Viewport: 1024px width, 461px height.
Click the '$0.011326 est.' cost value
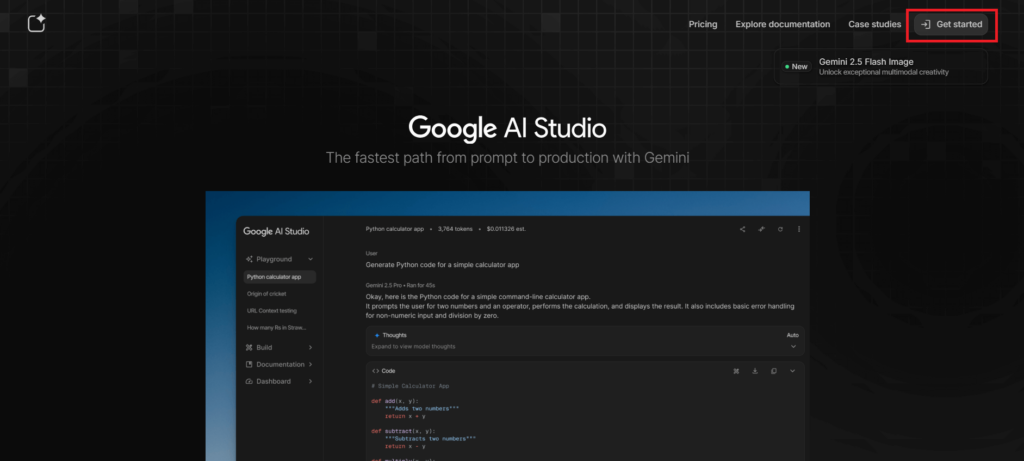click(506, 229)
